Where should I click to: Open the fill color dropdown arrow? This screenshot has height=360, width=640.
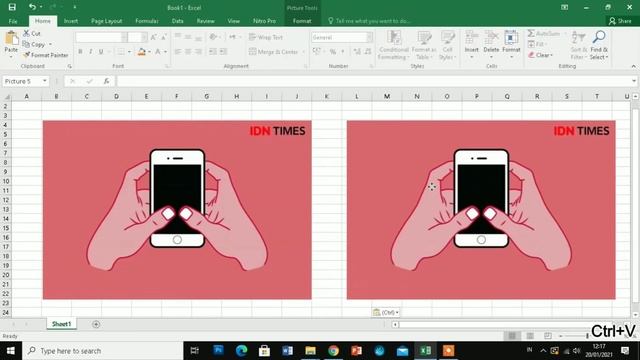(x=149, y=52)
